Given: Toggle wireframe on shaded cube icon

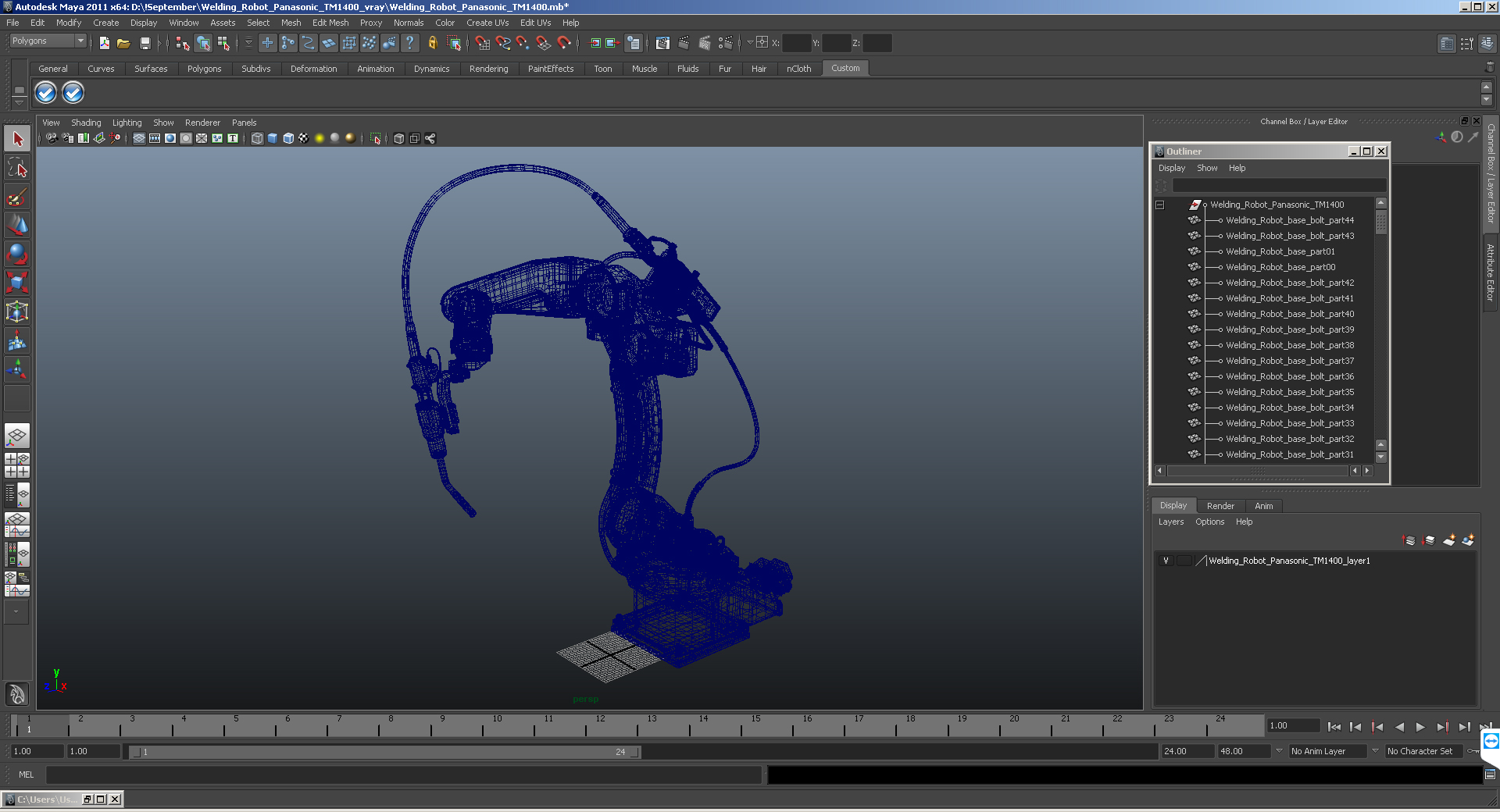Looking at the screenshot, I should 287,138.
